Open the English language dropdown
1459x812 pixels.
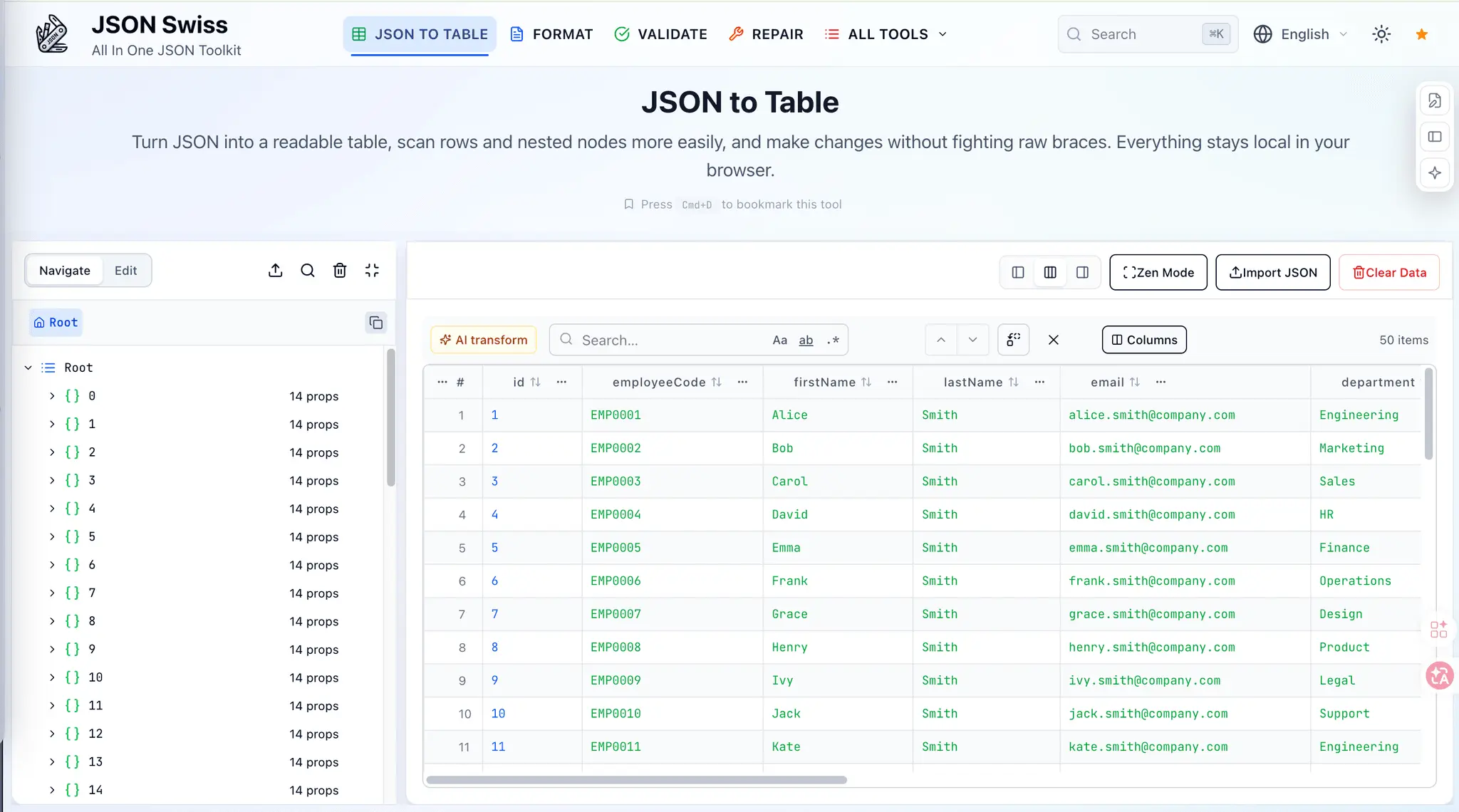point(1301,34)
